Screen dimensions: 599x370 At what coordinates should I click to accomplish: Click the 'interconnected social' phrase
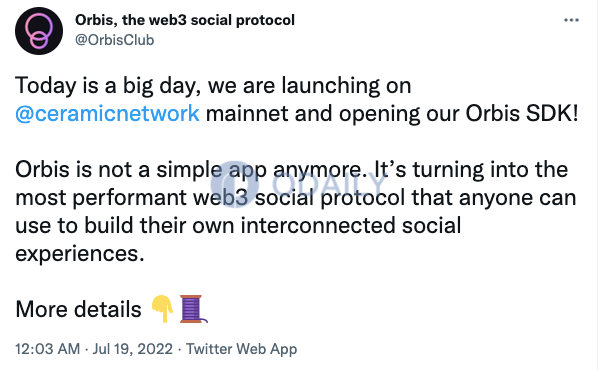click(x=351, y=225)
